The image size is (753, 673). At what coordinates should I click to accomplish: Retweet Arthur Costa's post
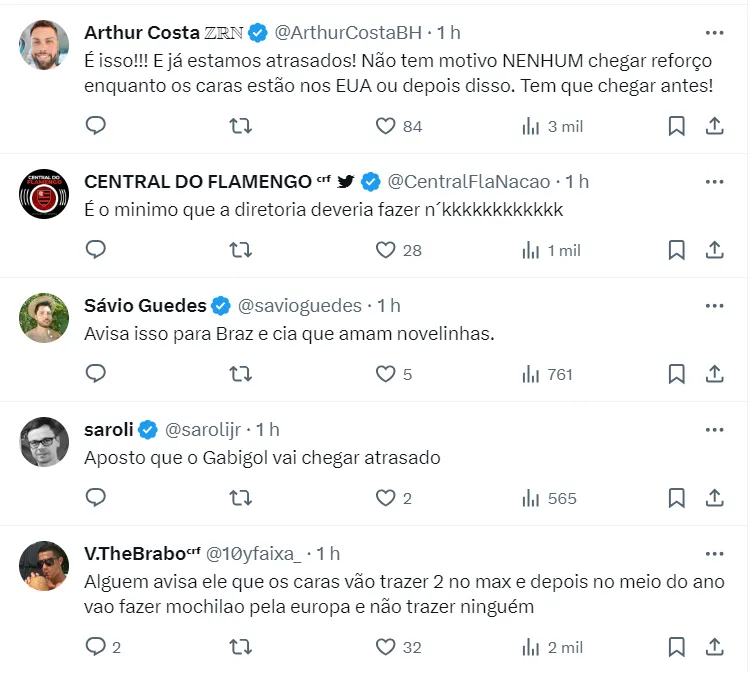(241, 126)
